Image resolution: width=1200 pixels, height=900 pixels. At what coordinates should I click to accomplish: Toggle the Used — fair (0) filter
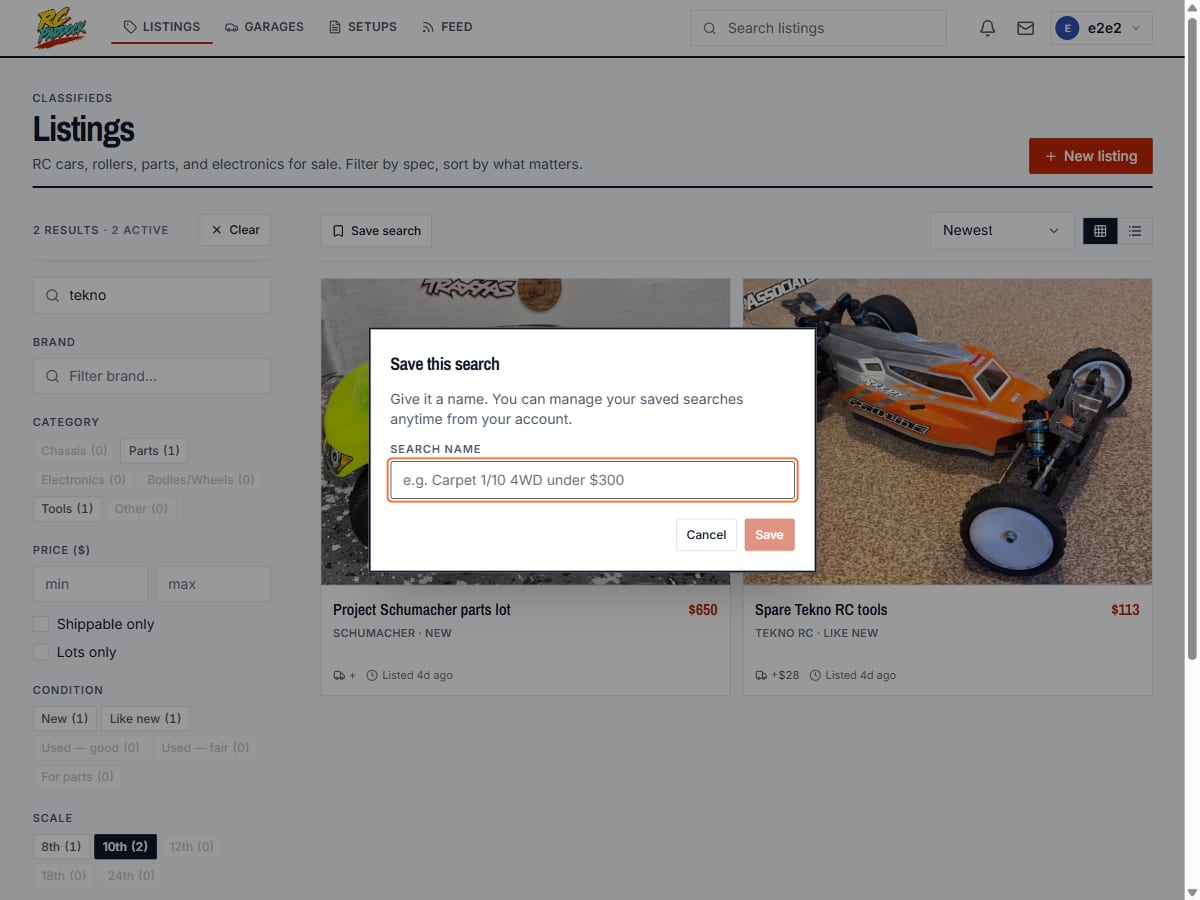click(205, 748)
